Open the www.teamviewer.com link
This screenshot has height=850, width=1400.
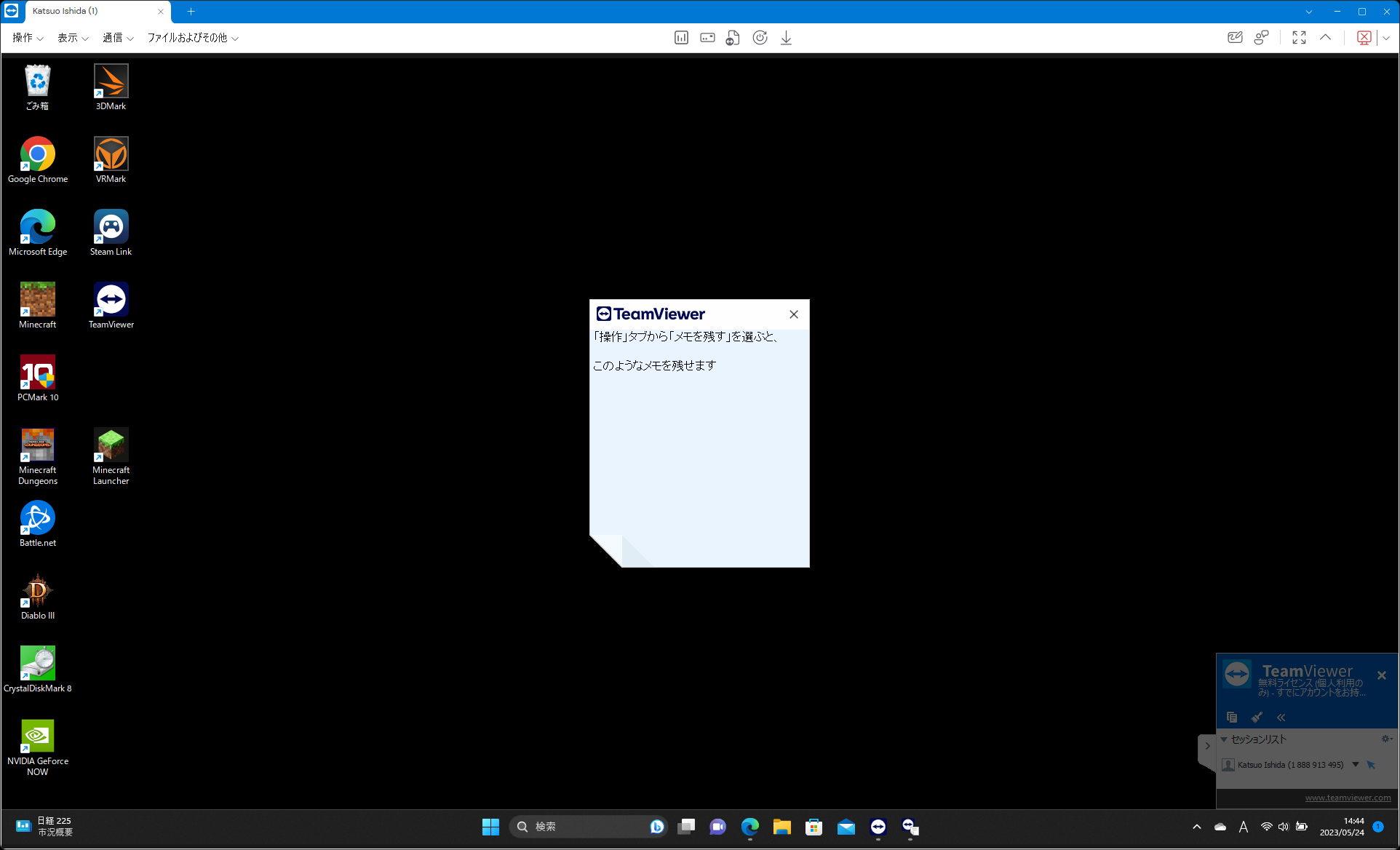point(1348,798)
